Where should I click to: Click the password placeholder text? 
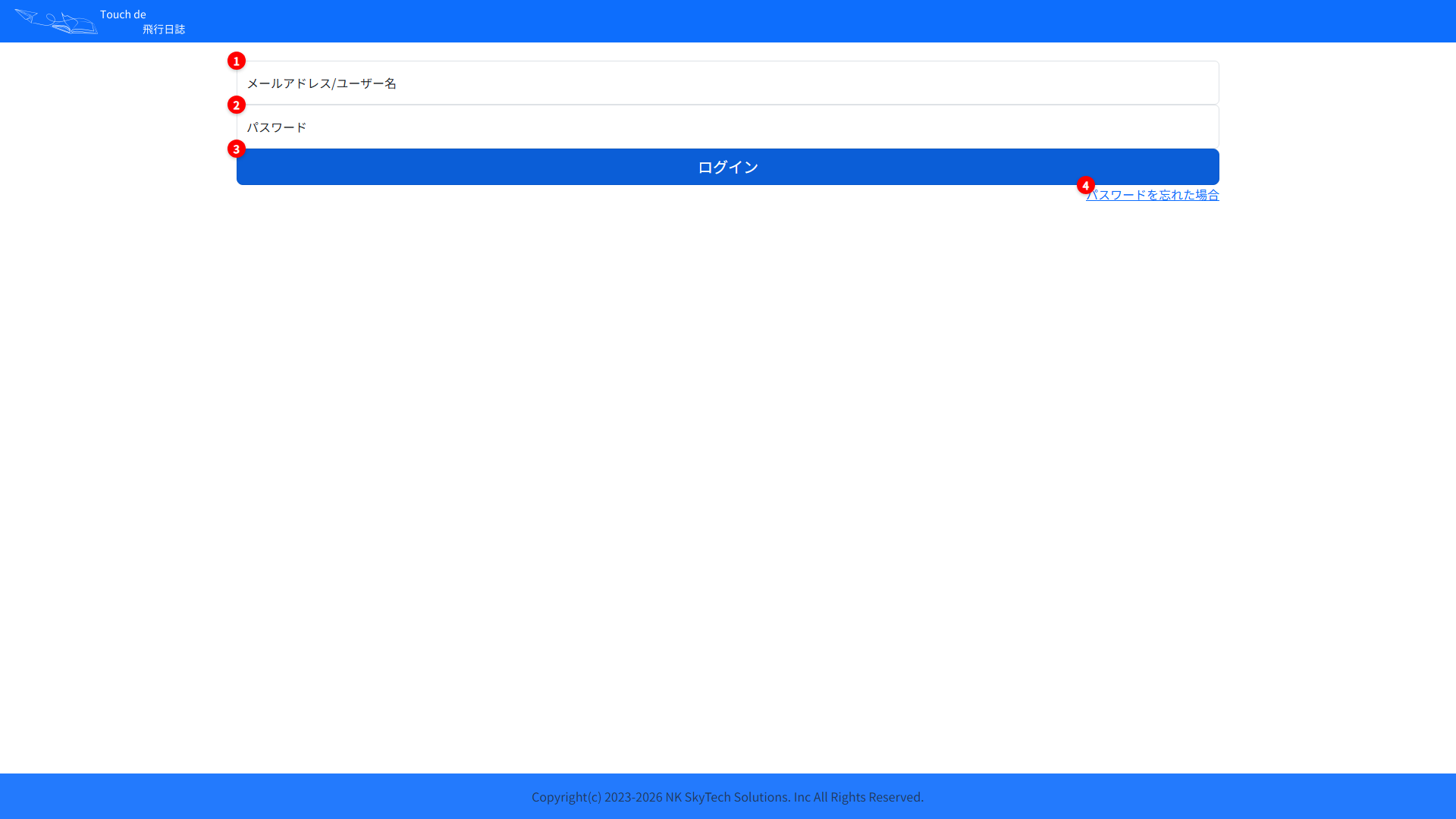[x=277, y=127]
